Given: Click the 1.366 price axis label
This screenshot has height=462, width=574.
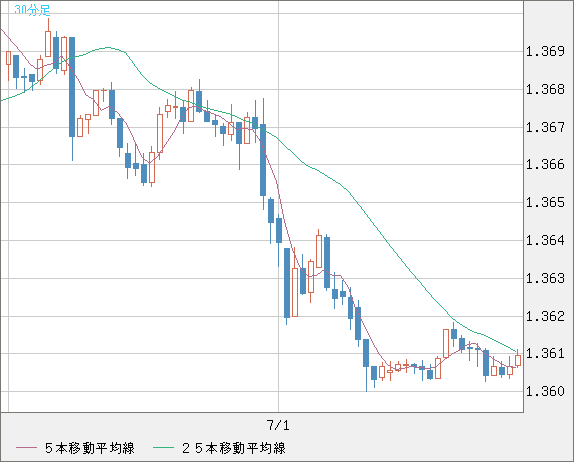Looking at the screenshot, I should click(x=545, y=164).
